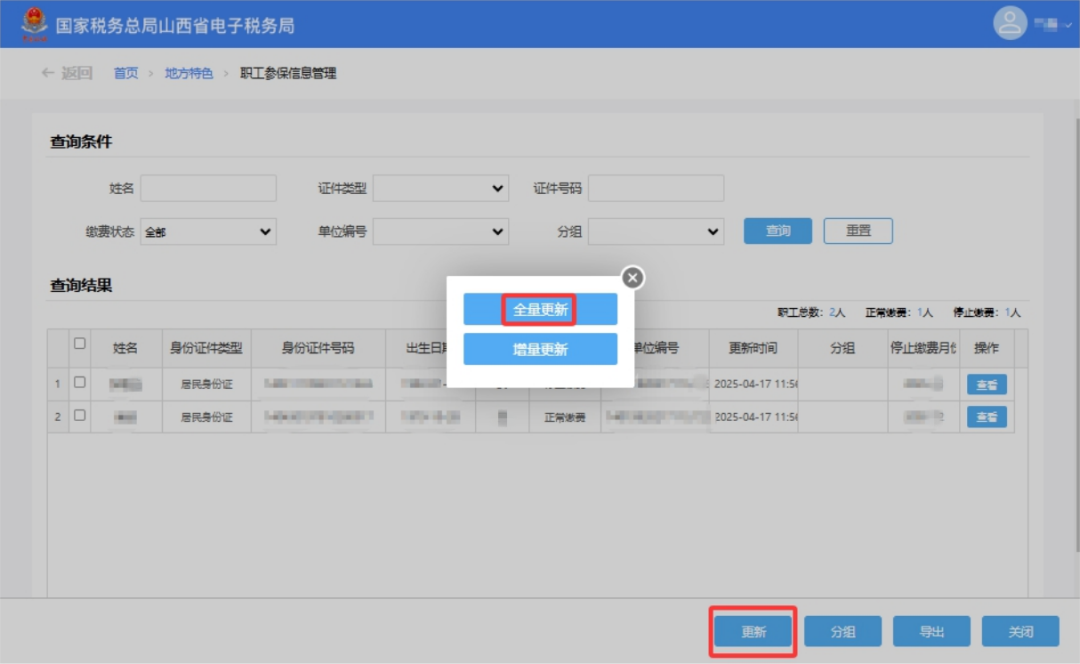Check the checkbox in row 2
1080x664 pixels.
point(80,415)
